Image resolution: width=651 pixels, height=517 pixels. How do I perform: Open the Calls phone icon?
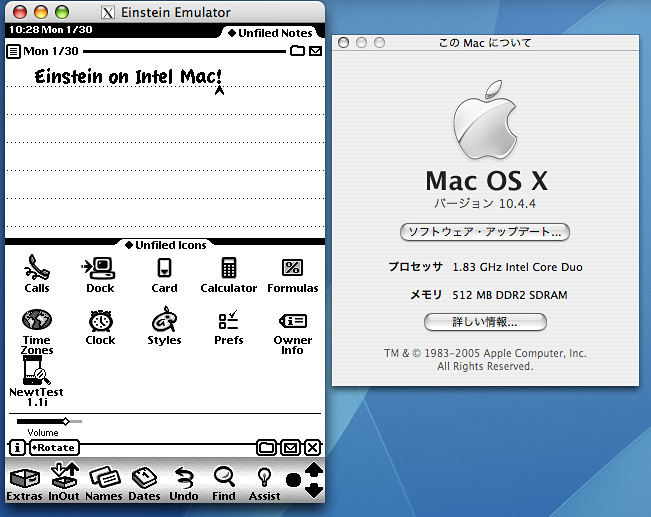click(x=37, y=273)
